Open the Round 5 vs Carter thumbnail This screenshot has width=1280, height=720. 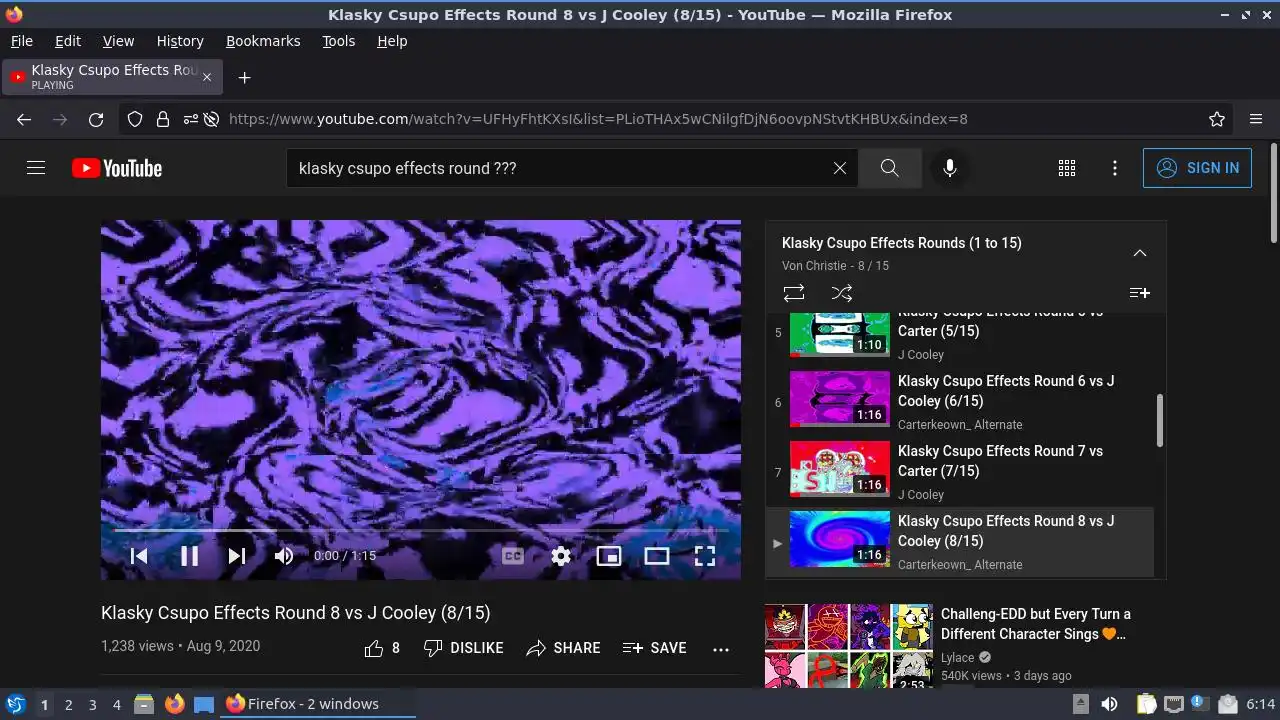(x=840, y=335)
